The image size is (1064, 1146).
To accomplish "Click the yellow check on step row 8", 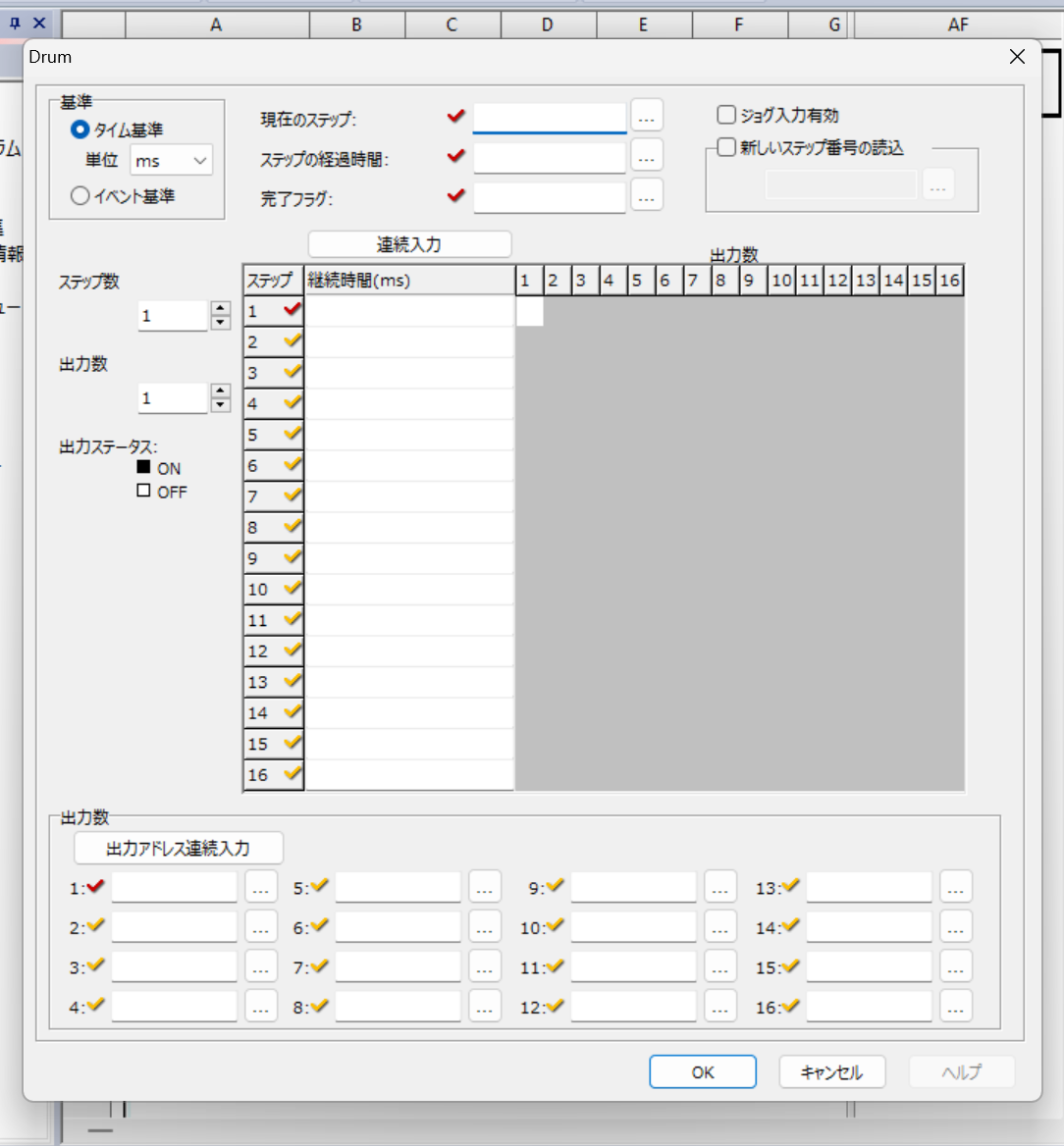I will [x=293, y=526].
